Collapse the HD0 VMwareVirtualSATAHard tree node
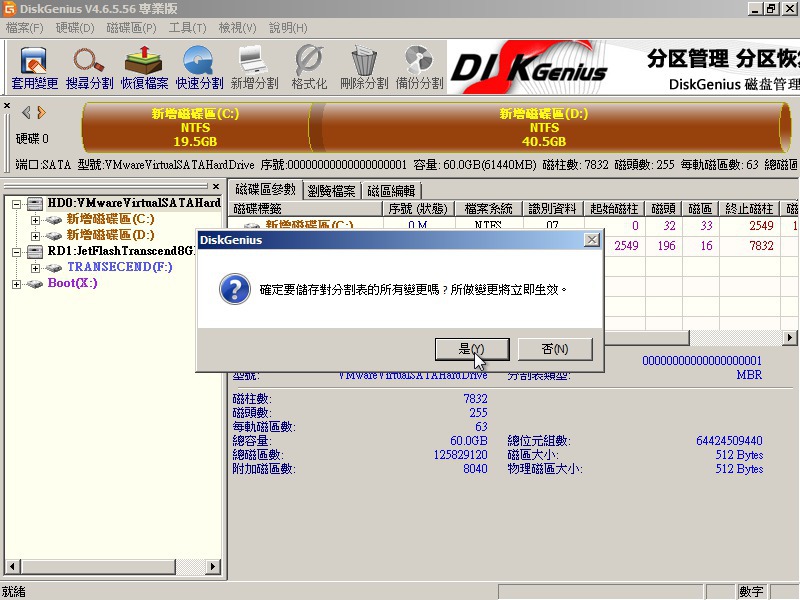Viewport: 800px width, 600px height. (17, 203)
